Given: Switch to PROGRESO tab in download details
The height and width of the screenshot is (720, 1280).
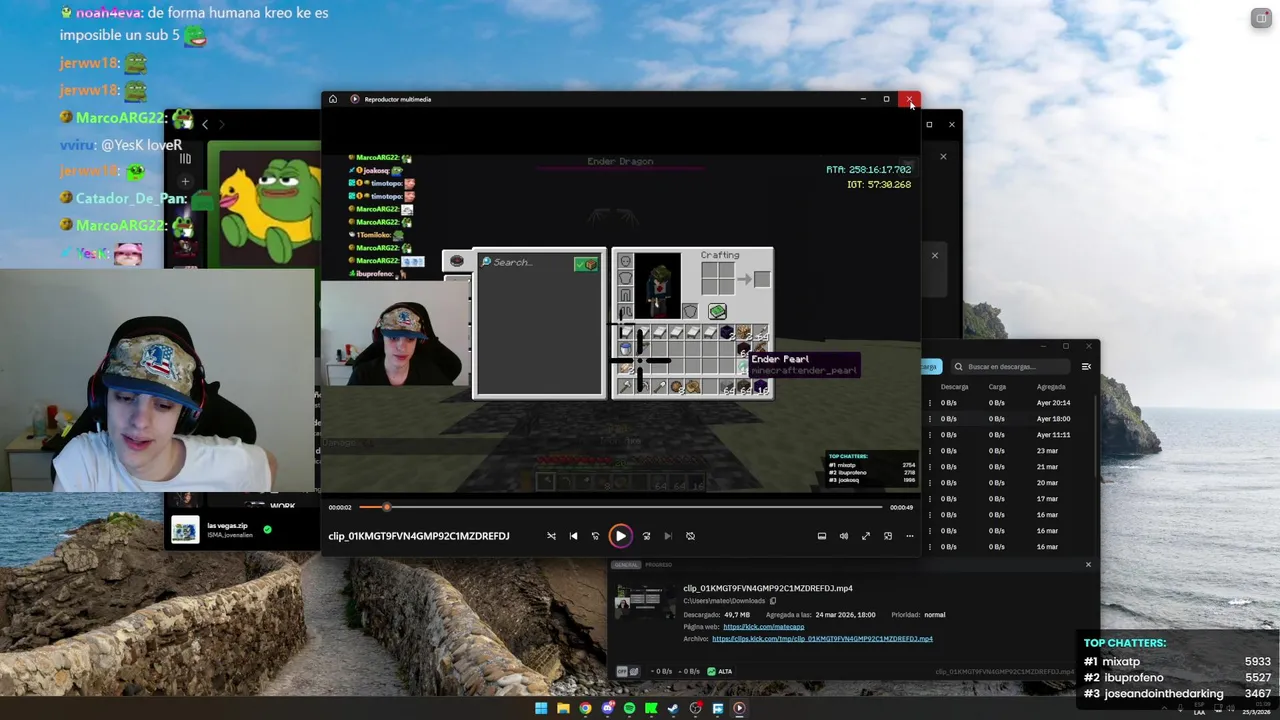Looking at the screenshot, I should pos(659,565).
